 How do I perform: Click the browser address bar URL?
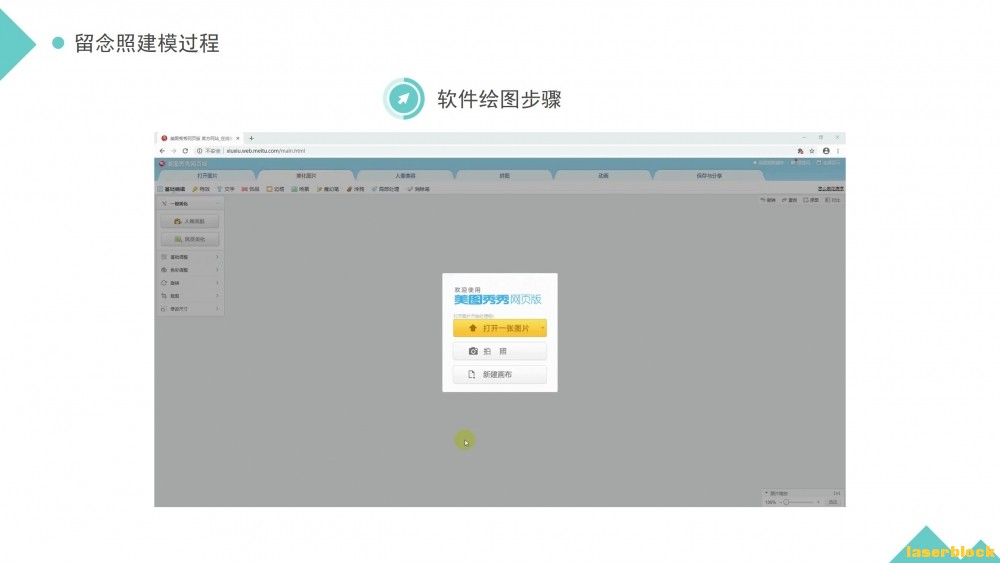[265, 151]
